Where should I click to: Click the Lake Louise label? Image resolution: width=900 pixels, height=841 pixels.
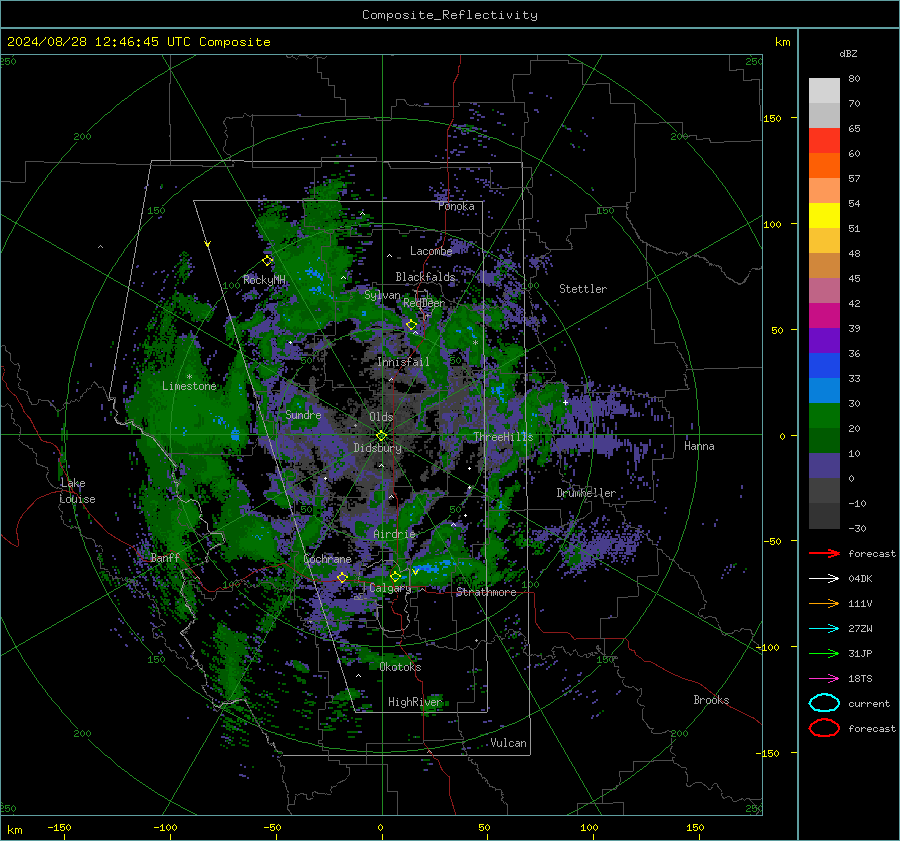[77, 491]
